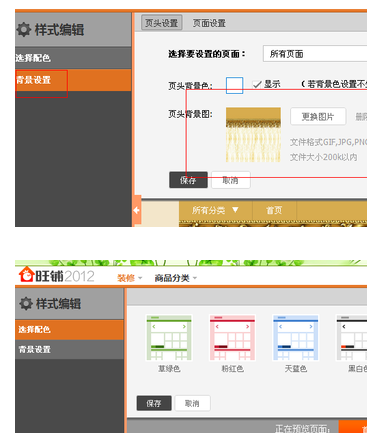Toggle the 显示 checkbox
This screenshot has width=367, height=433.
pos(257,84)
